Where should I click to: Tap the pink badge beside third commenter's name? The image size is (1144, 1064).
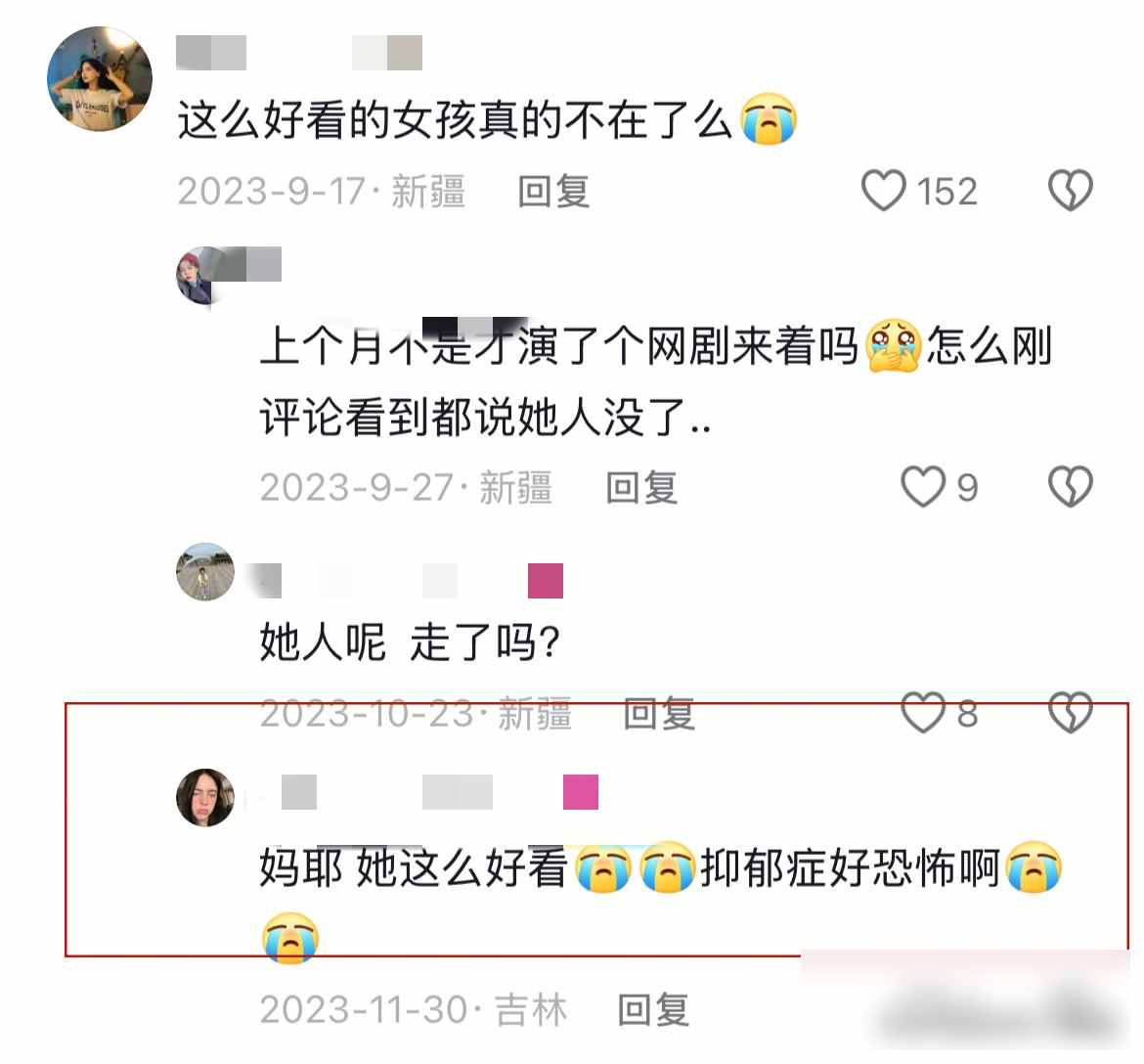coord(545,581)
